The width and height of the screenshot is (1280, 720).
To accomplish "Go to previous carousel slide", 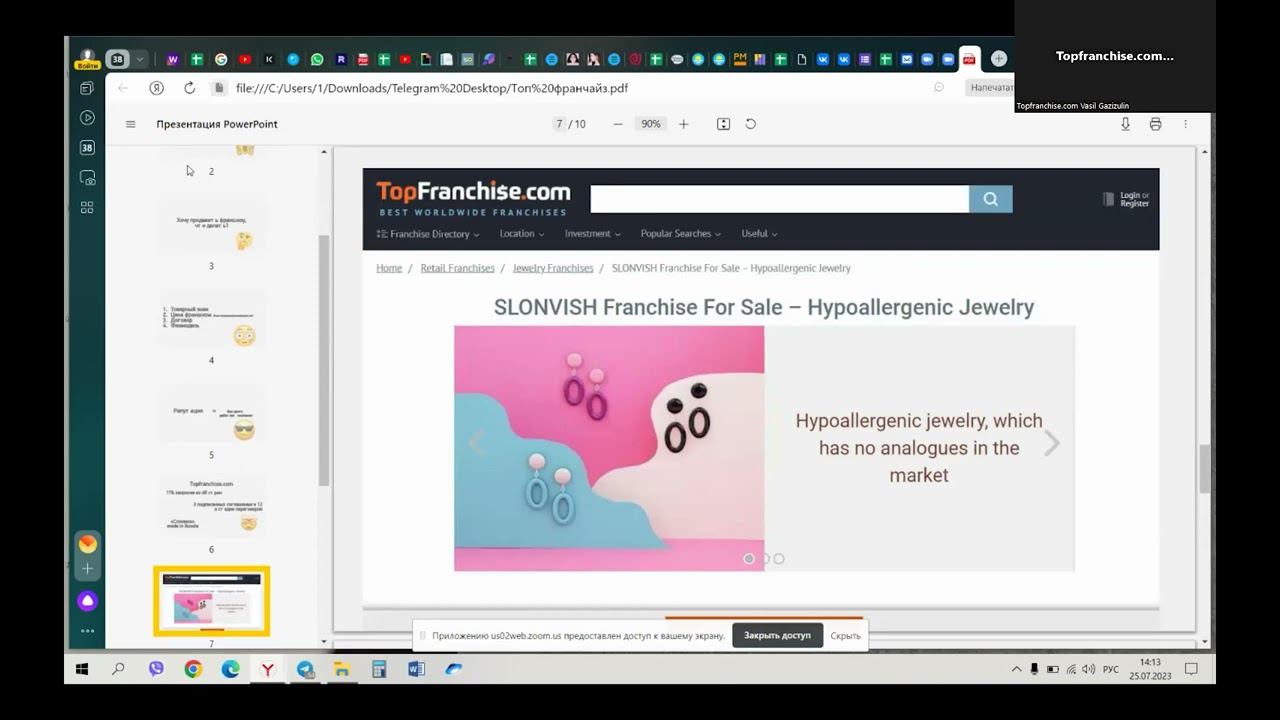I will pyautogui.click(x=477, y=443).
